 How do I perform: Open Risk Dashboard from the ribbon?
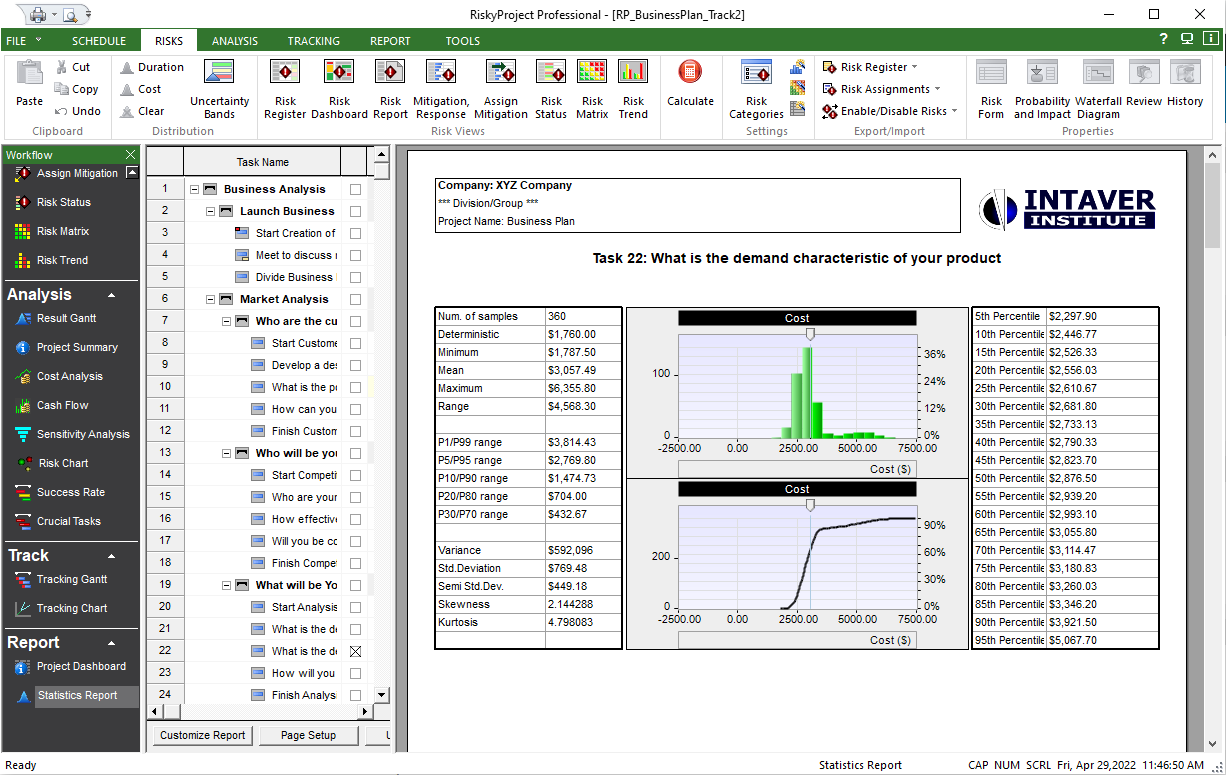click(x=339, y=88)
